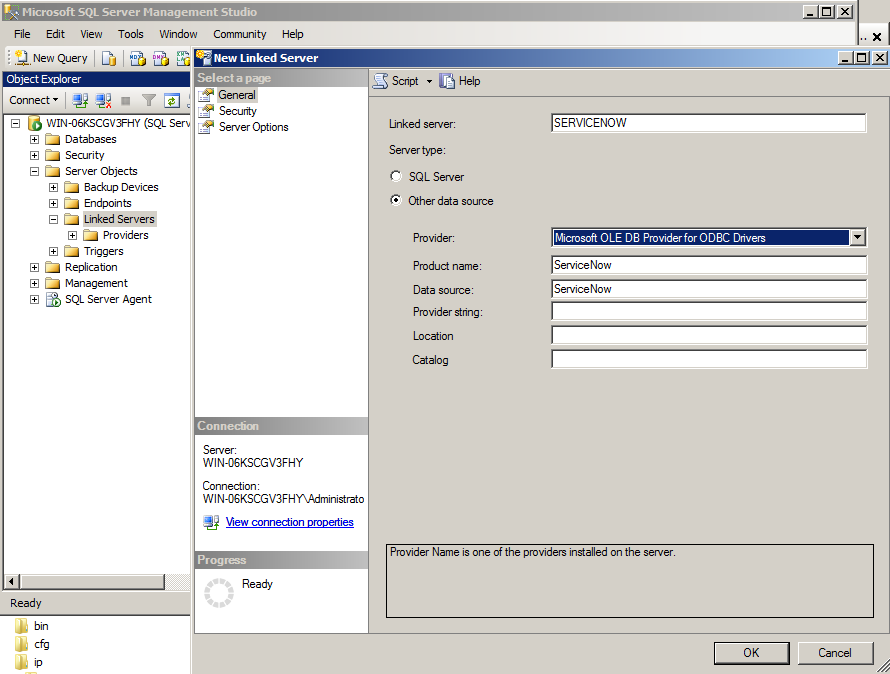Click the SQL Server Agent icon
Image resolution: width=890 pixels, height=674 pixels.
pos(53,299)
